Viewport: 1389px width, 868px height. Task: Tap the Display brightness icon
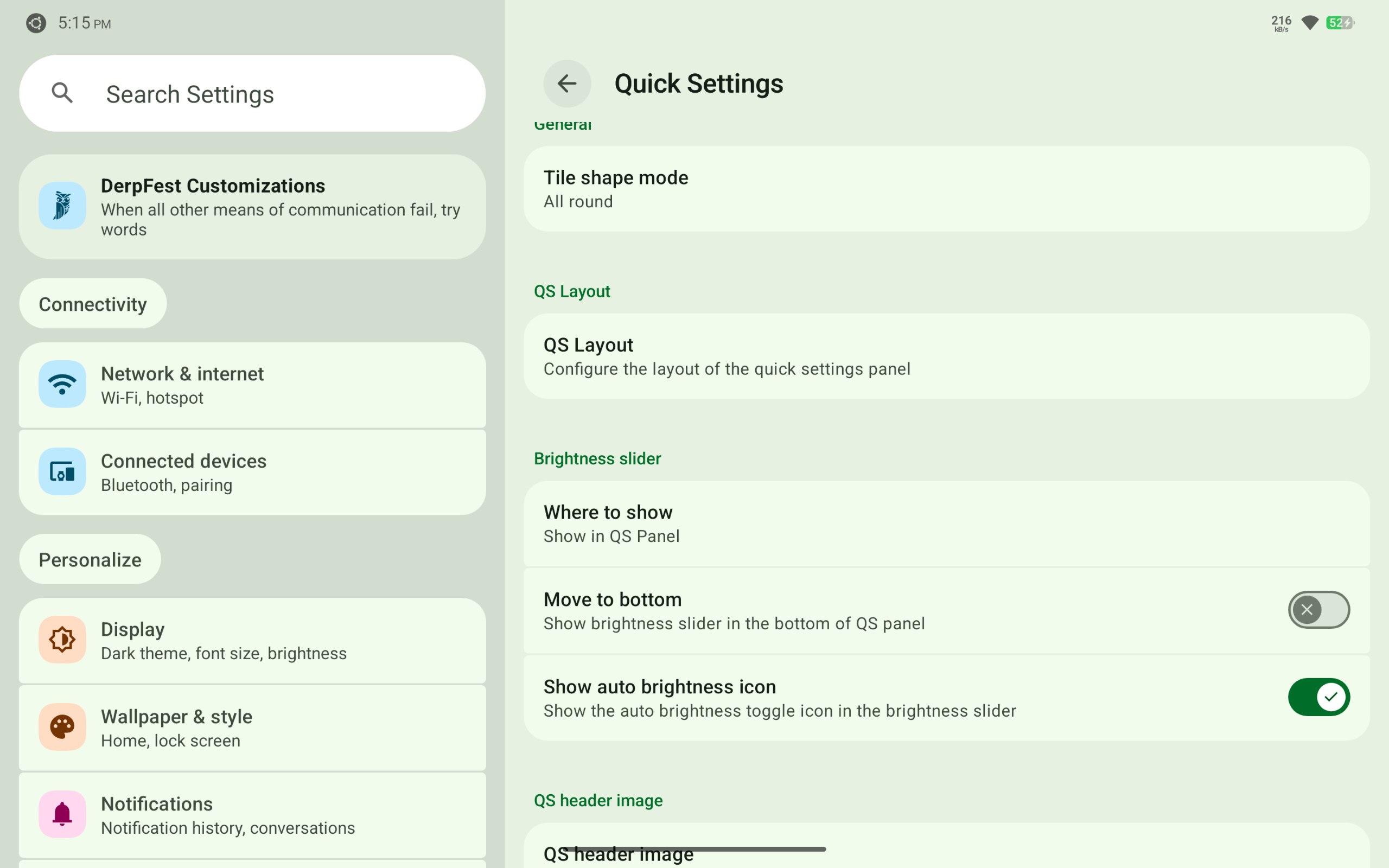tap(62, 640)
